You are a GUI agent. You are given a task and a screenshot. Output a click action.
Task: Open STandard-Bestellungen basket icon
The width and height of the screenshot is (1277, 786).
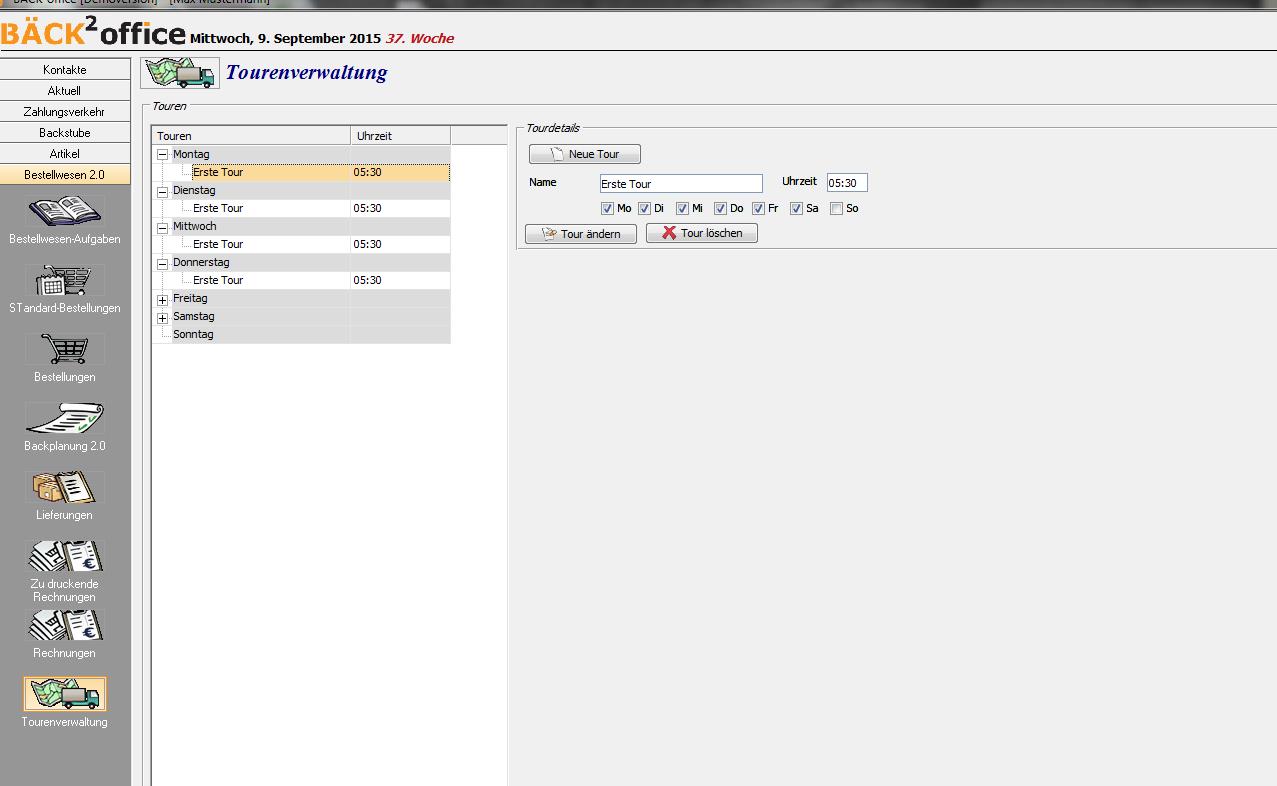click(x=65, y=281)
